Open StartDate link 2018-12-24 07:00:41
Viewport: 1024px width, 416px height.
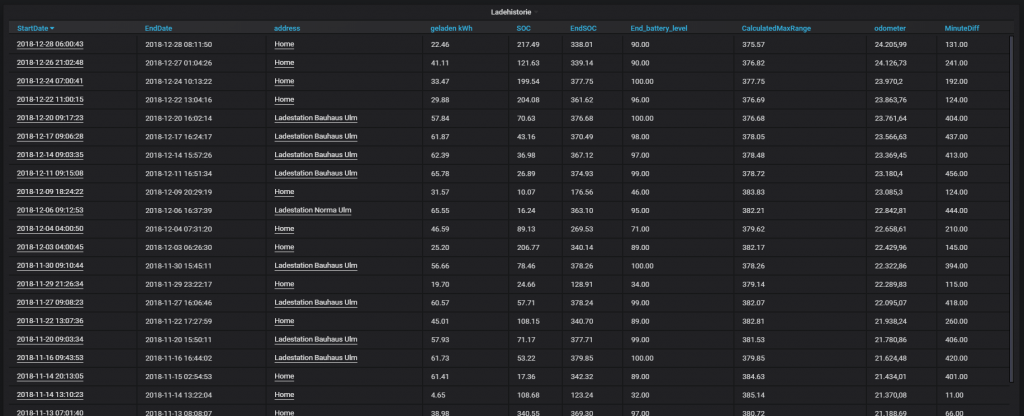pos(50,81)
